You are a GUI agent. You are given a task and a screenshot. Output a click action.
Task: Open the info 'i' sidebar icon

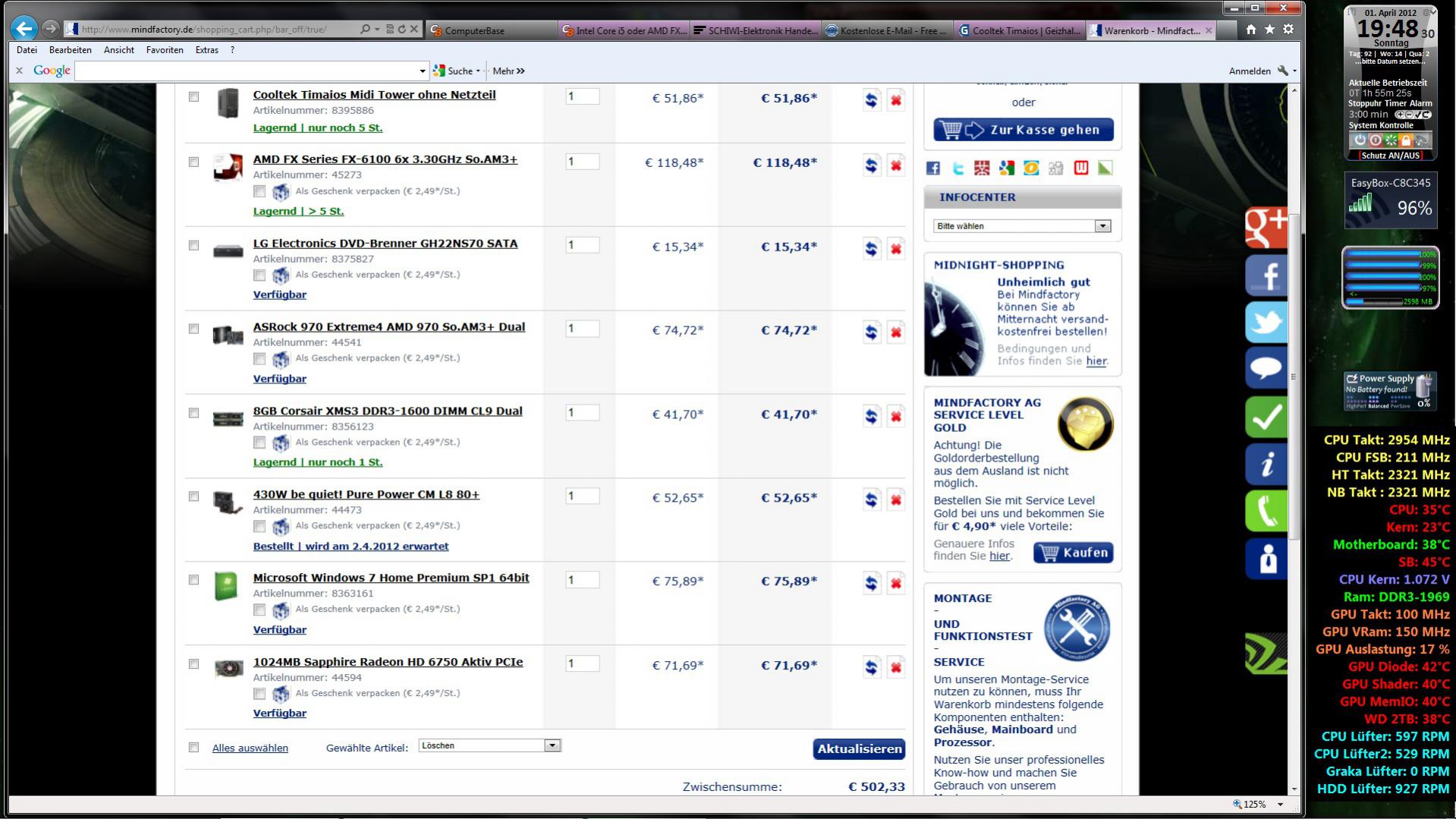[1266, 464]
